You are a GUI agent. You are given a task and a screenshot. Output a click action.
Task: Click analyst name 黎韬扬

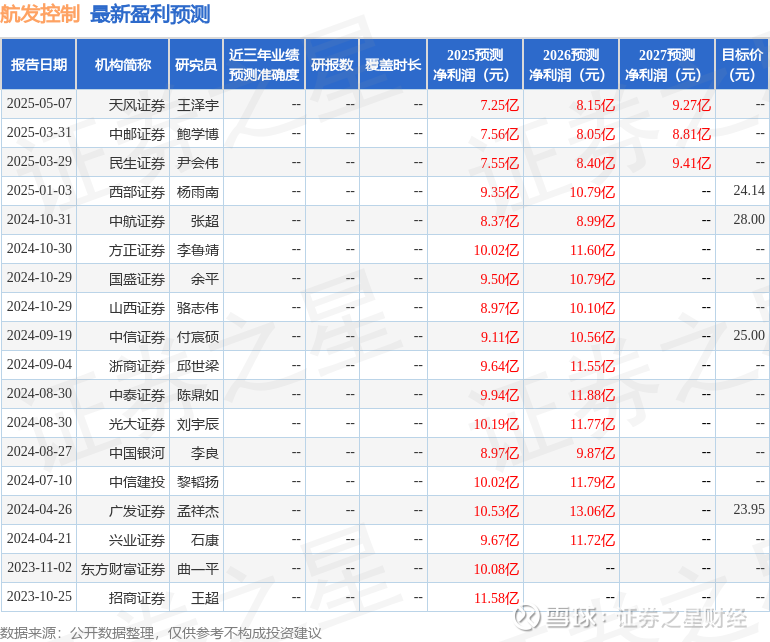coord(198,481)
